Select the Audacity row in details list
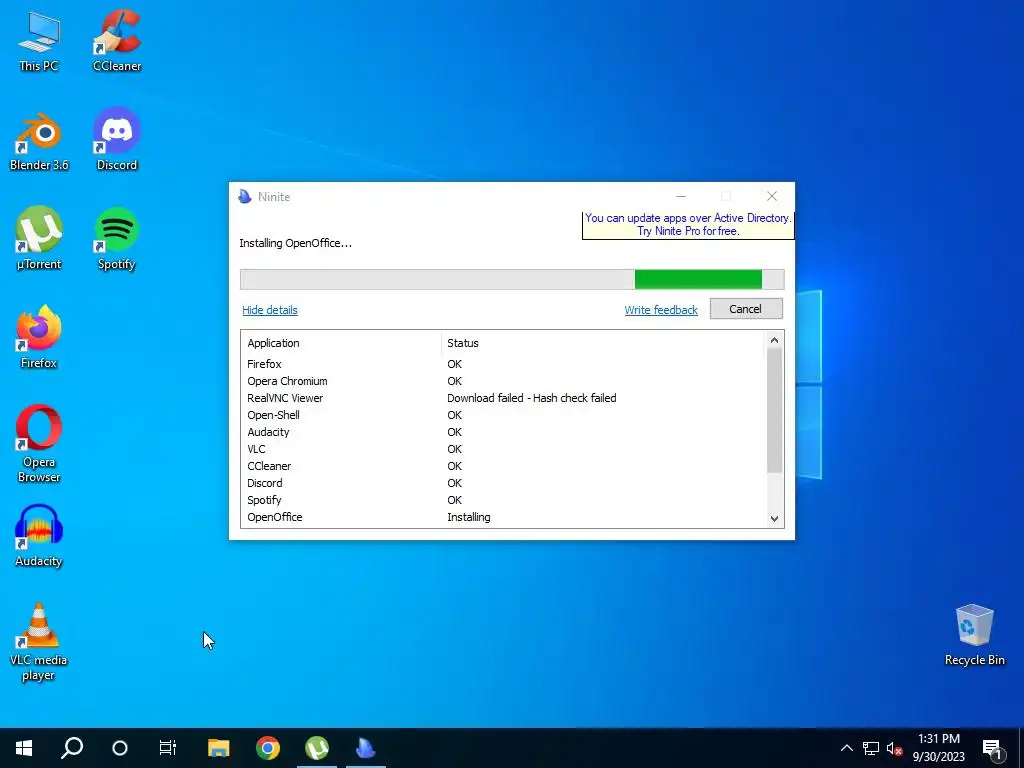1024x768 pixels. click(x=503, y=432)
